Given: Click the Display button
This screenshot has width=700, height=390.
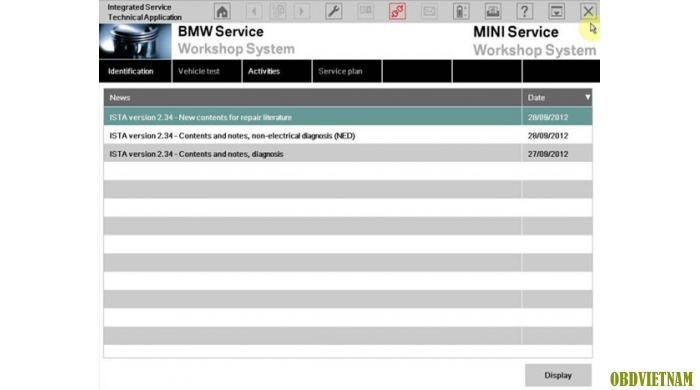Looking at the screenshot, I should (558, 375).
